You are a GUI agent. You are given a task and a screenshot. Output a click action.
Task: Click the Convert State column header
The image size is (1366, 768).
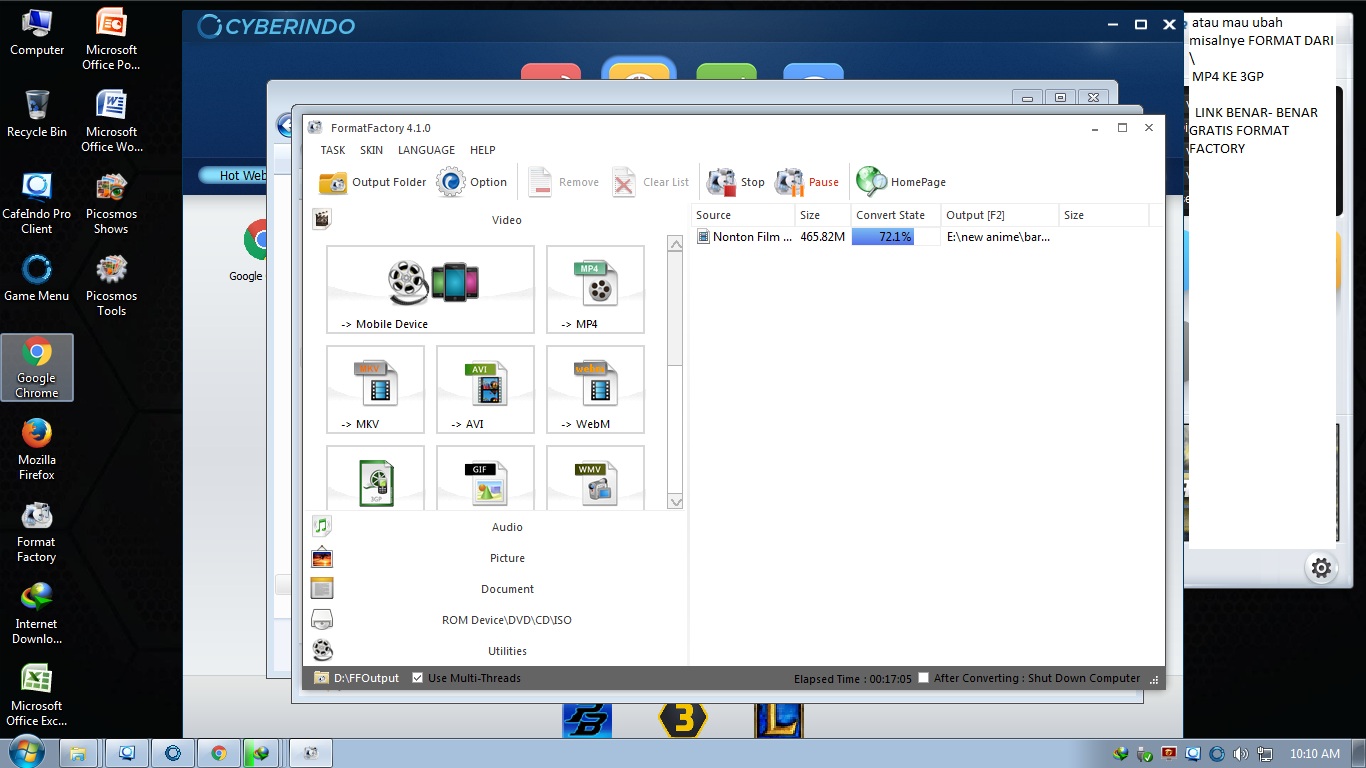point(896,215)
